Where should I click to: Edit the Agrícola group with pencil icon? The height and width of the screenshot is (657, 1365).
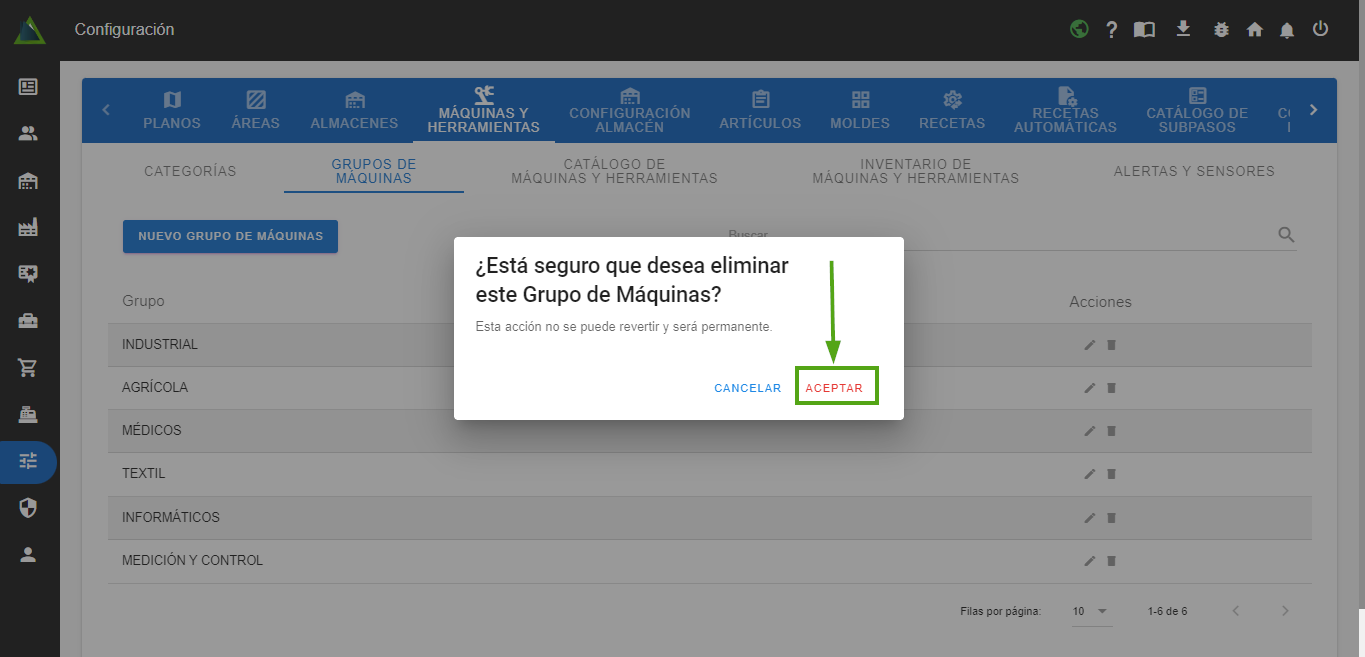(1089, 388)
